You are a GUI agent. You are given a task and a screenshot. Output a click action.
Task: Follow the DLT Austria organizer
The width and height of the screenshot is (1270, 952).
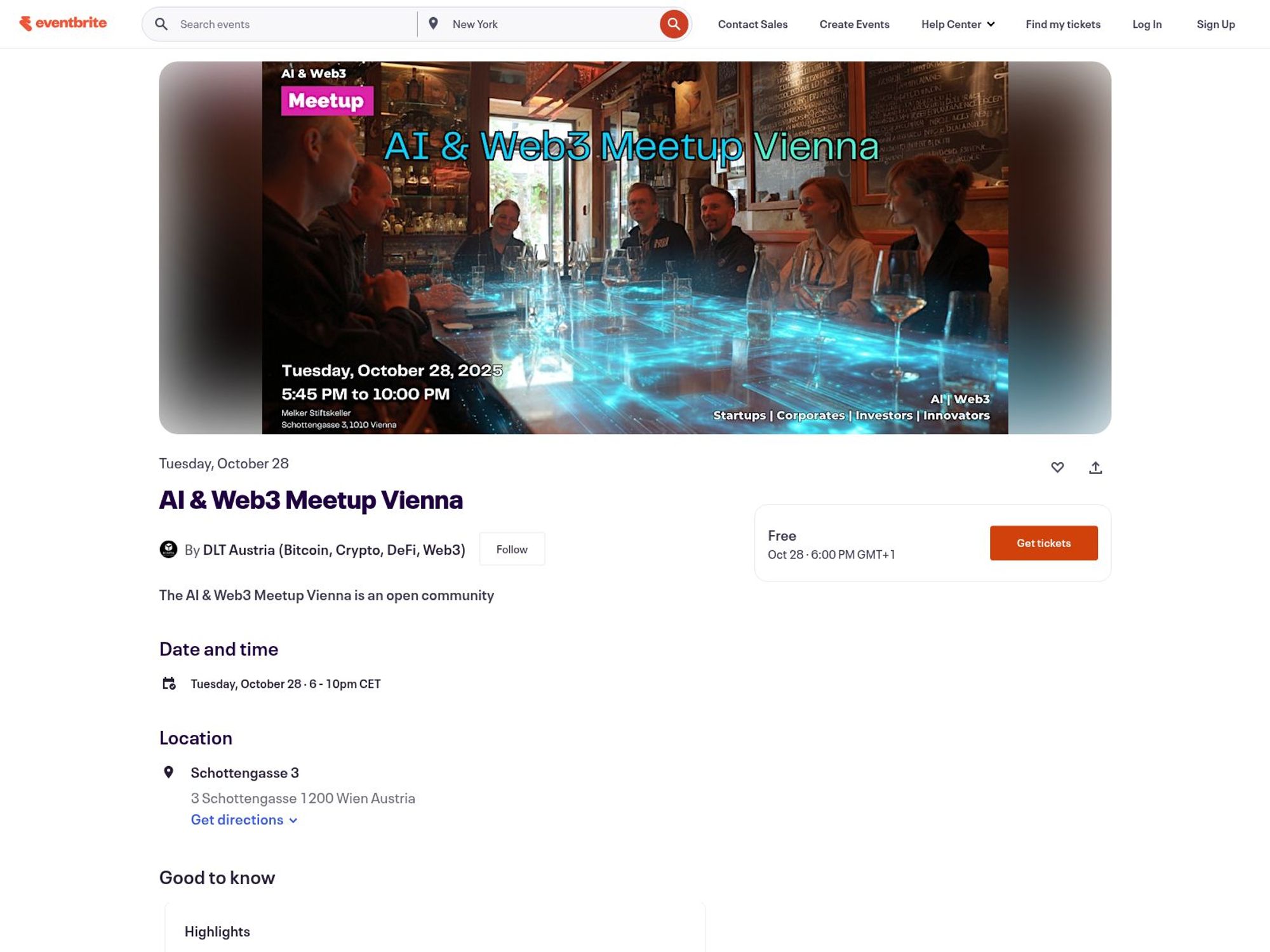coord(512,549)
